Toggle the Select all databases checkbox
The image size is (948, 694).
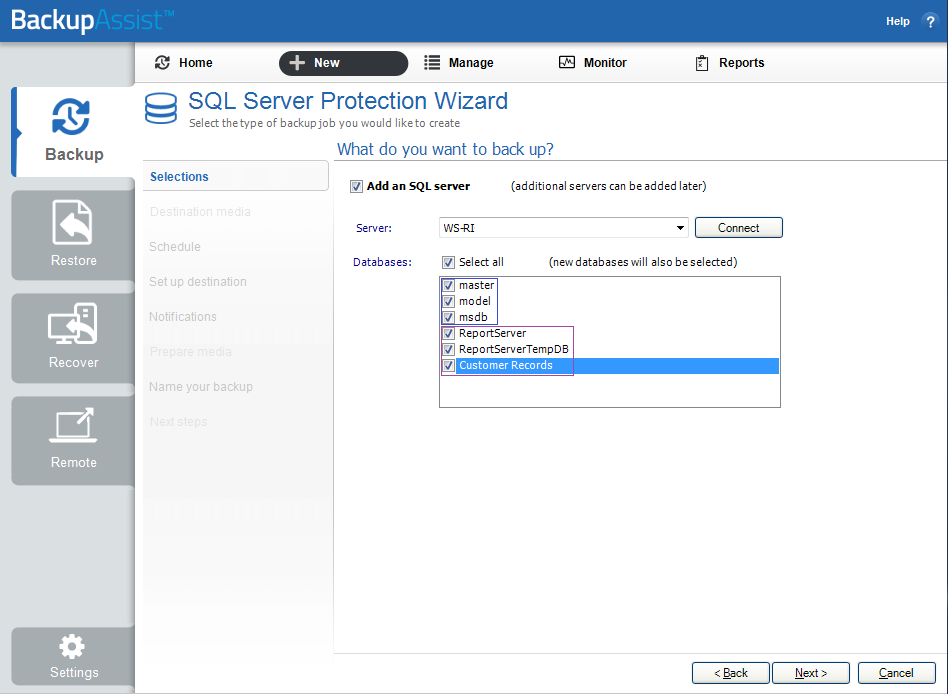(448, 262)
